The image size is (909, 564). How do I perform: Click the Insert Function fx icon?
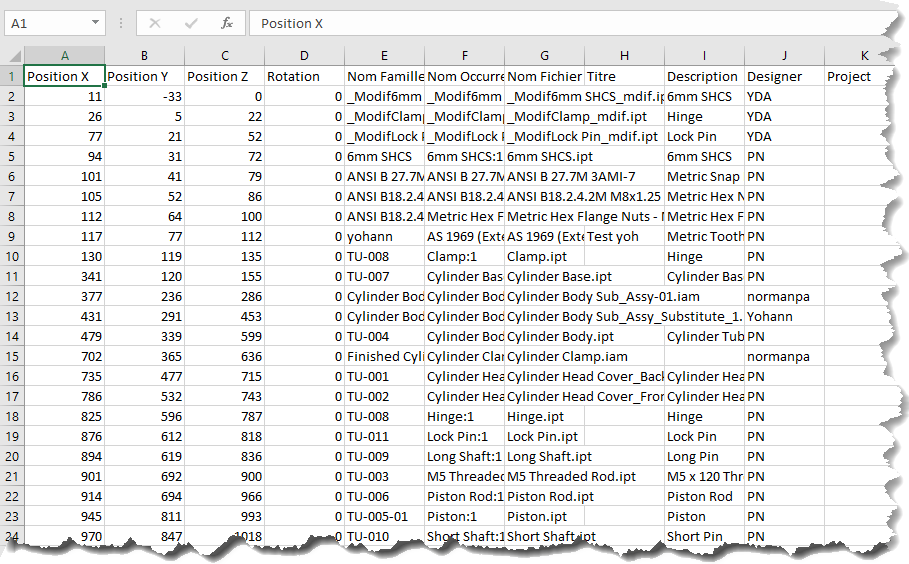(227, 23)
